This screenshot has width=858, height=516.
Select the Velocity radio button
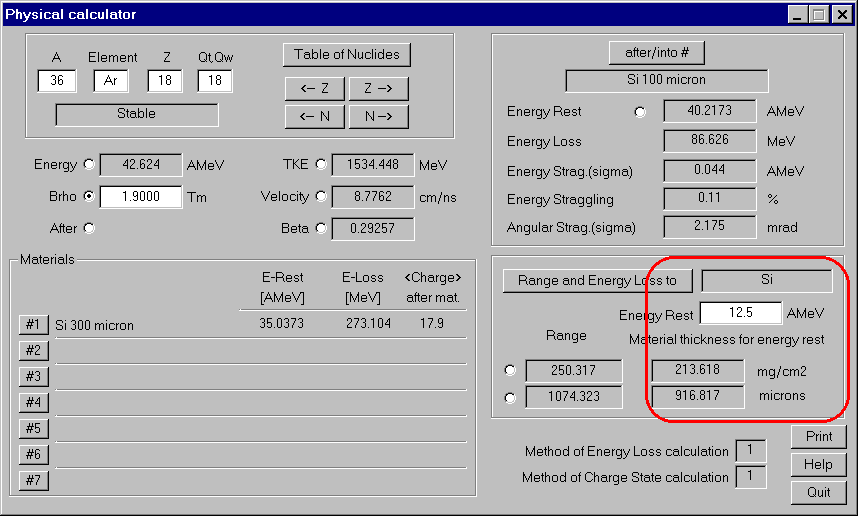click(321, 197)
